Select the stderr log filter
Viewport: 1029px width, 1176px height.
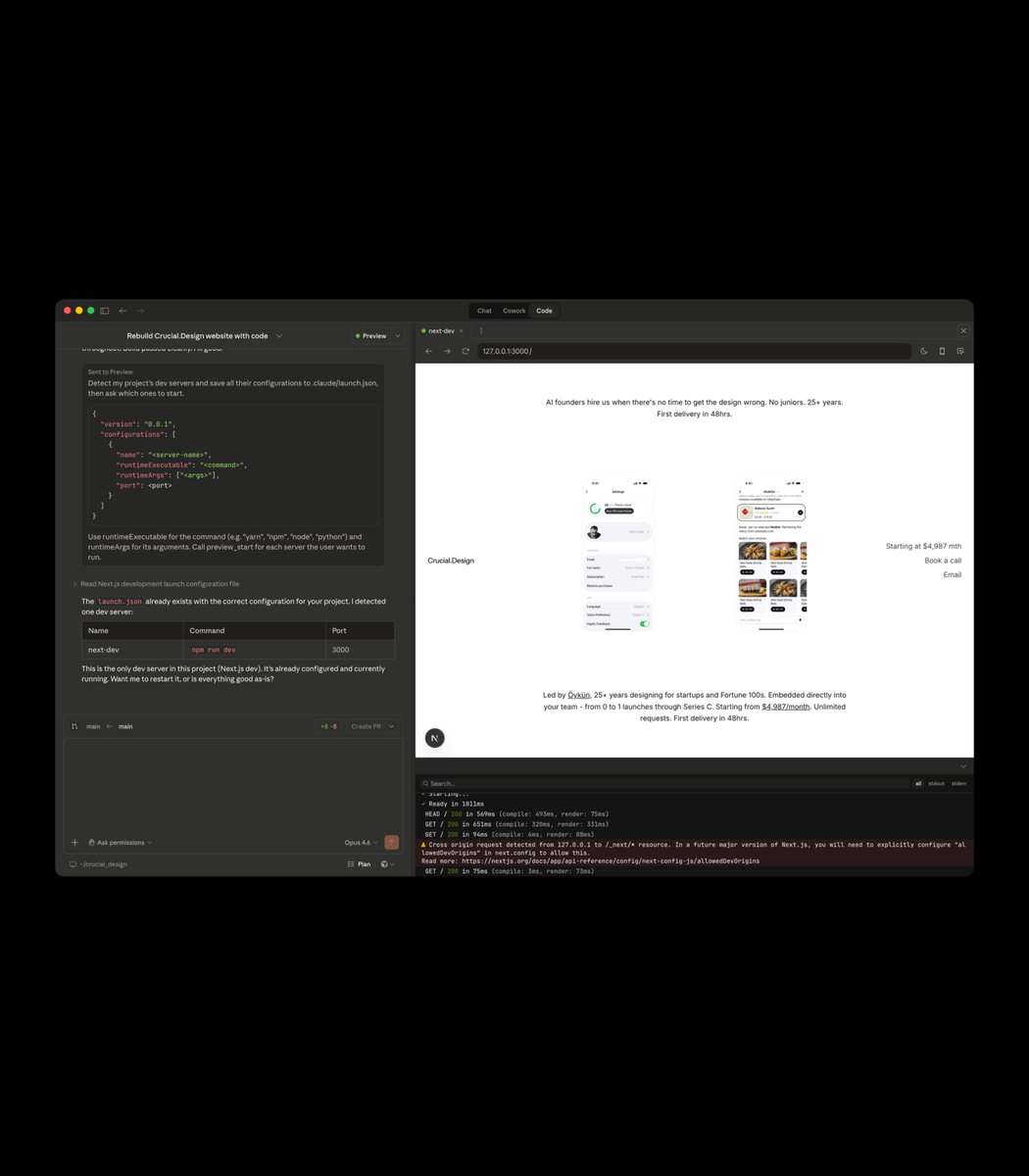959,783
